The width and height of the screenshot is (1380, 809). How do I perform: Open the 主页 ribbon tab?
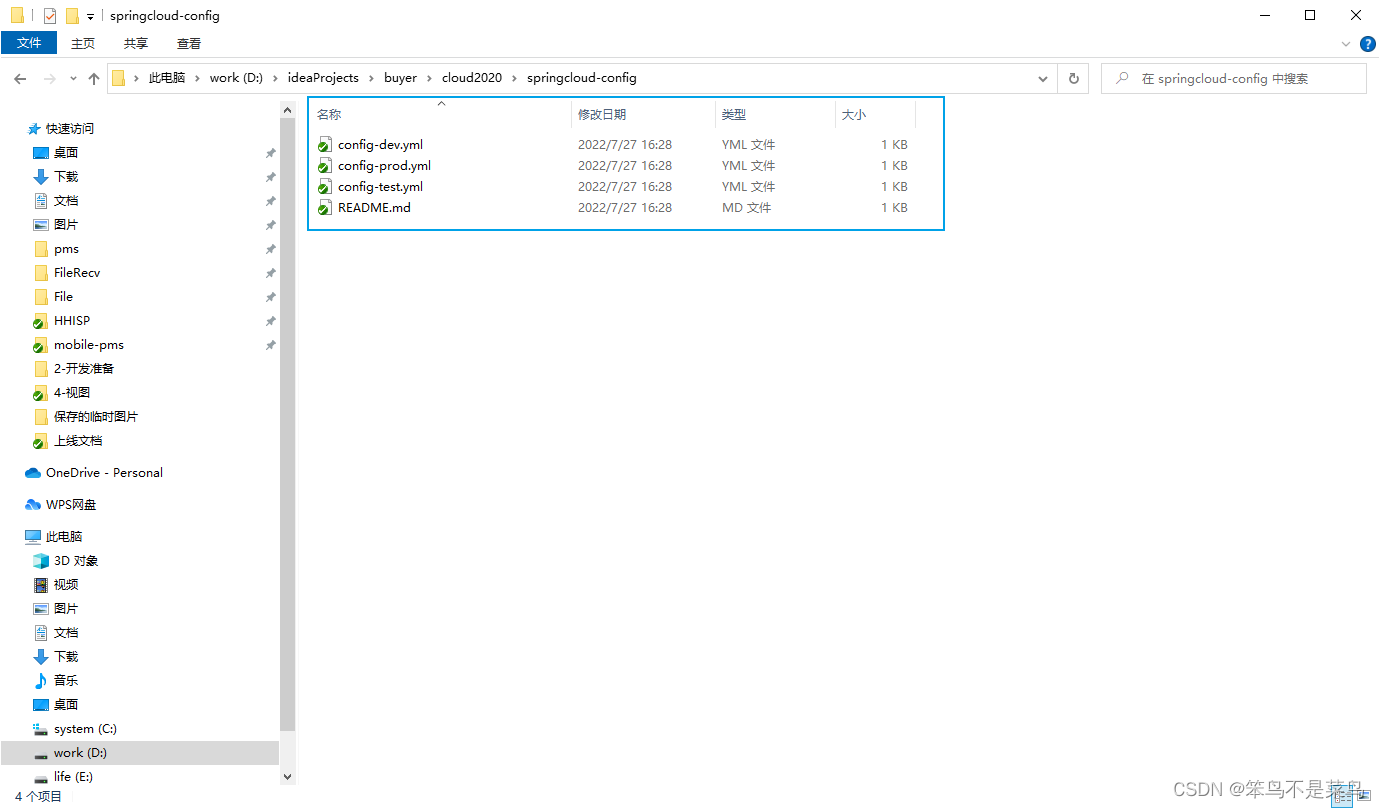pyautogui.click(x=83, y=43)
